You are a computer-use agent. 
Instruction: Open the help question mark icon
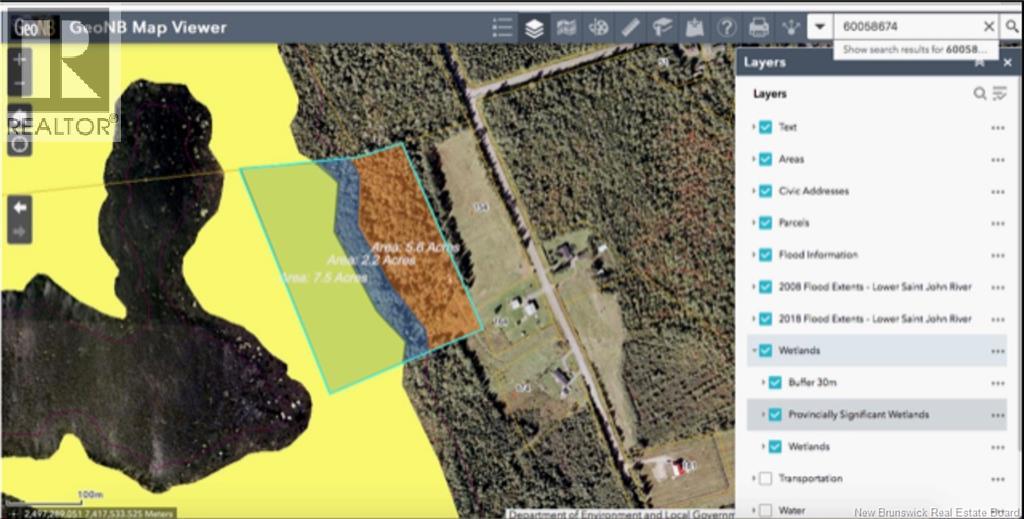[726, 27]
